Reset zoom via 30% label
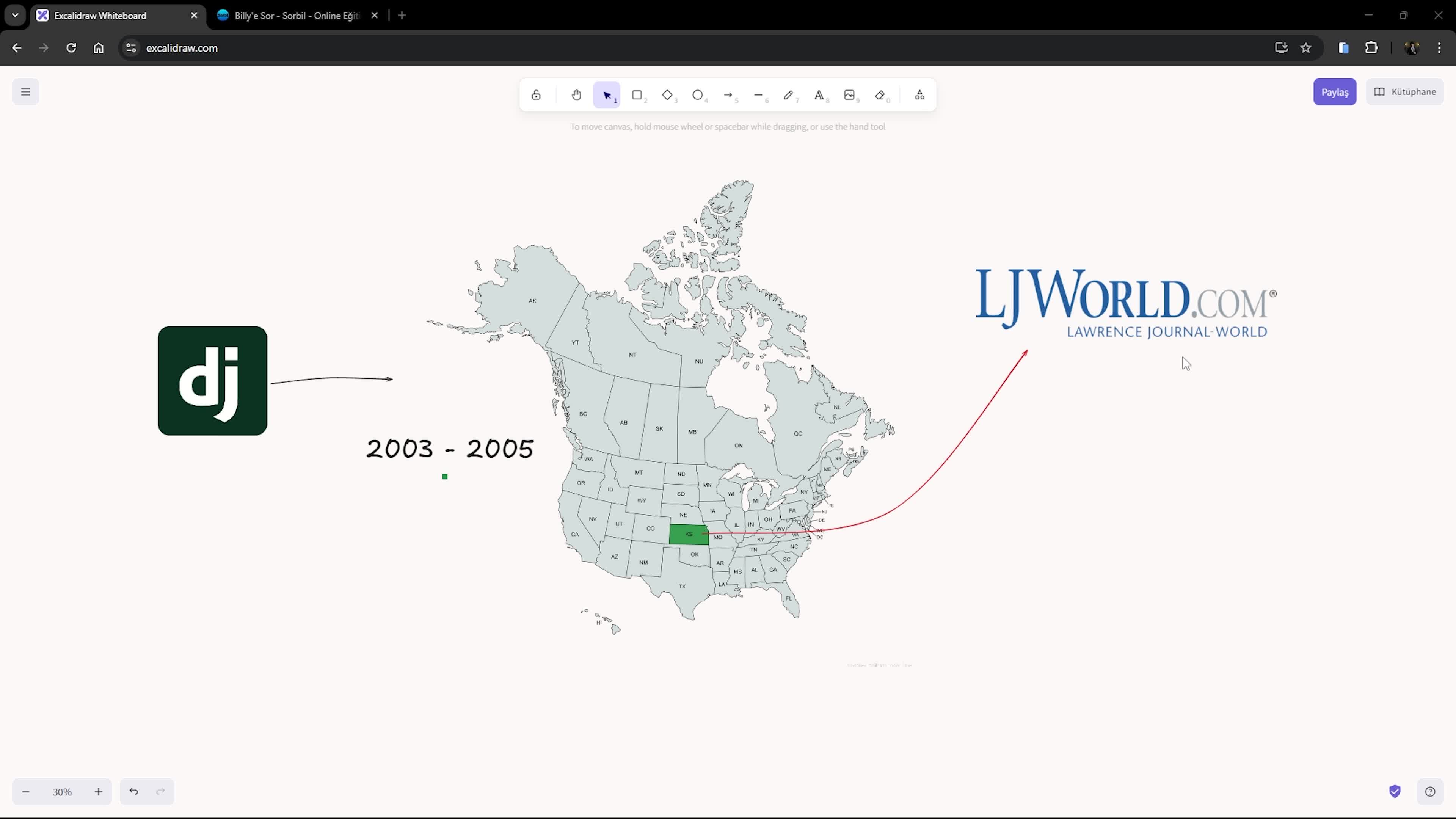This screenshot has width=1456, height=819. 62,792
